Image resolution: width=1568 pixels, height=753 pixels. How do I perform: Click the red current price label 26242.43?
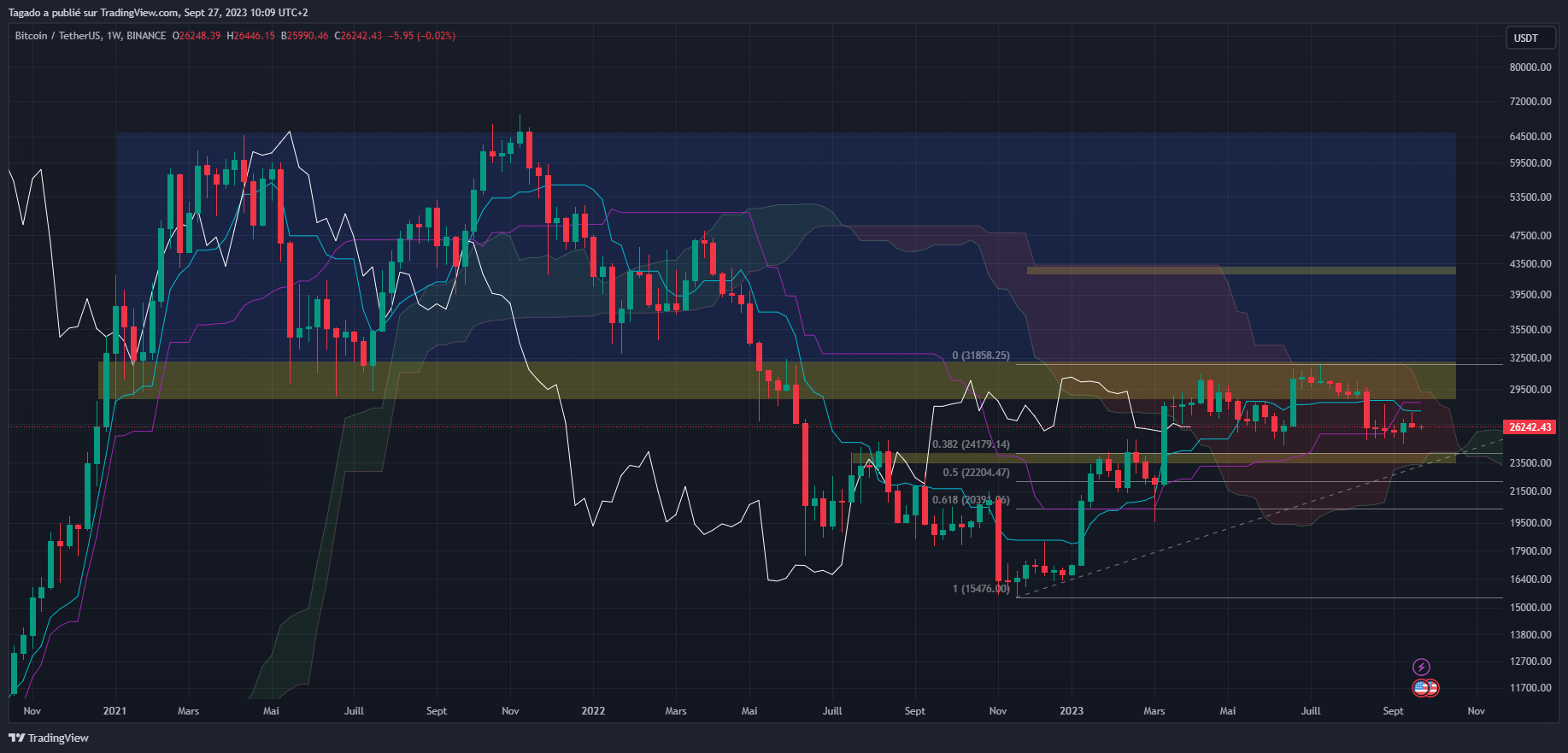tap(1530, 427)
